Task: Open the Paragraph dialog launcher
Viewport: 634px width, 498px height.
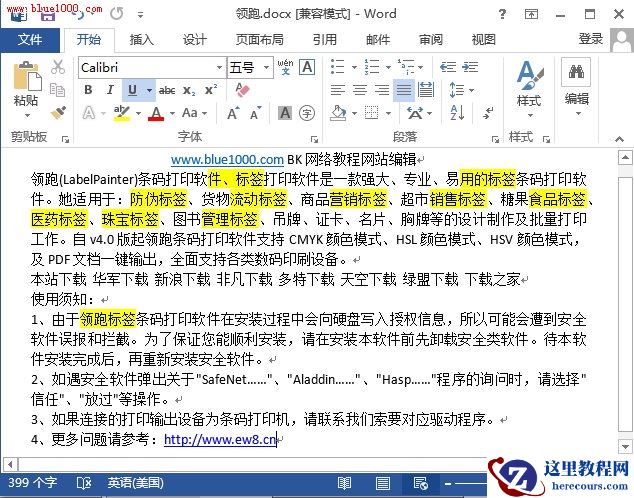Action: tap(495, 139)
